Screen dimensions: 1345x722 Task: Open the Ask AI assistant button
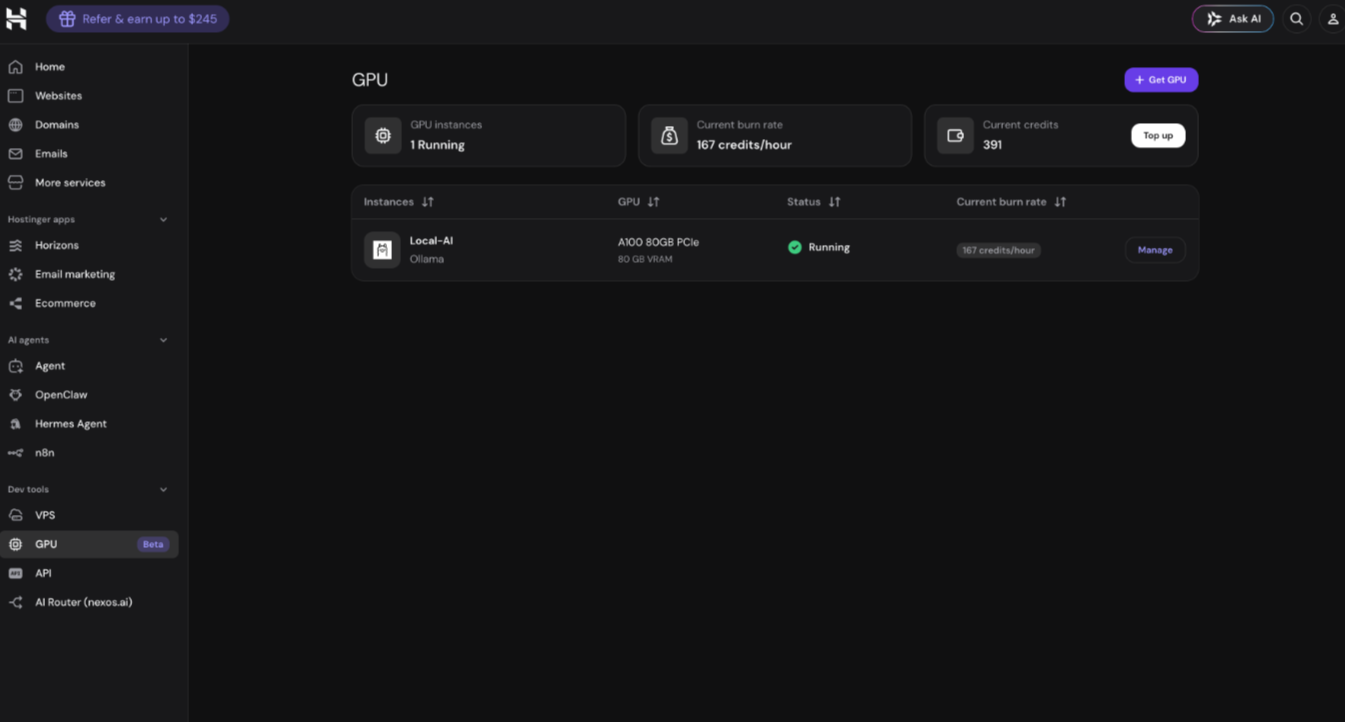[1233, 19]
